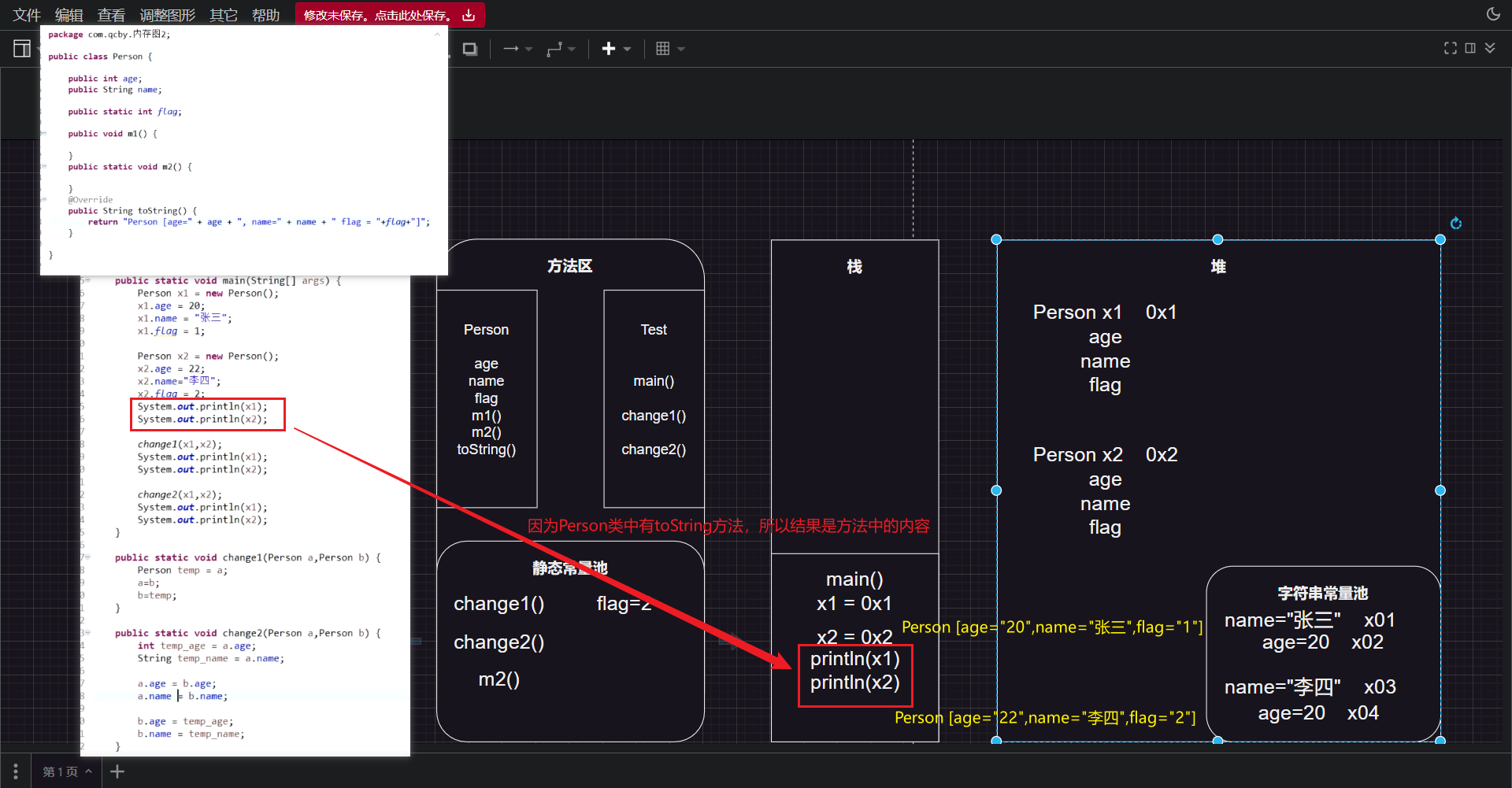
Task: Open the 帮助 menu
Action: [x=266, y=15]
